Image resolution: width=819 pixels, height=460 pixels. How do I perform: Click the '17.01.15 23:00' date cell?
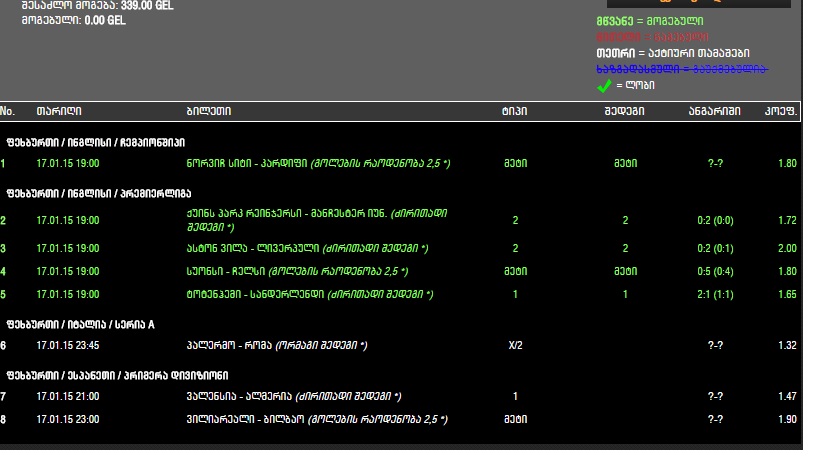click(x=67, y=420)
